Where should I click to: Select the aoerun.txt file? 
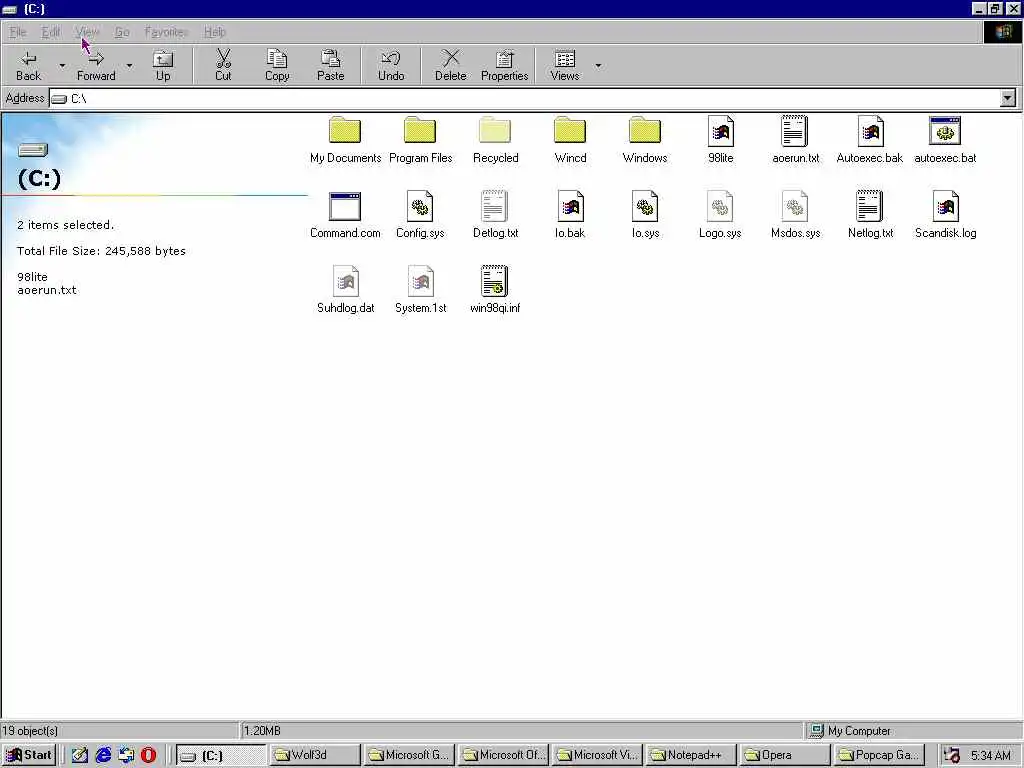tap(795, 140)
